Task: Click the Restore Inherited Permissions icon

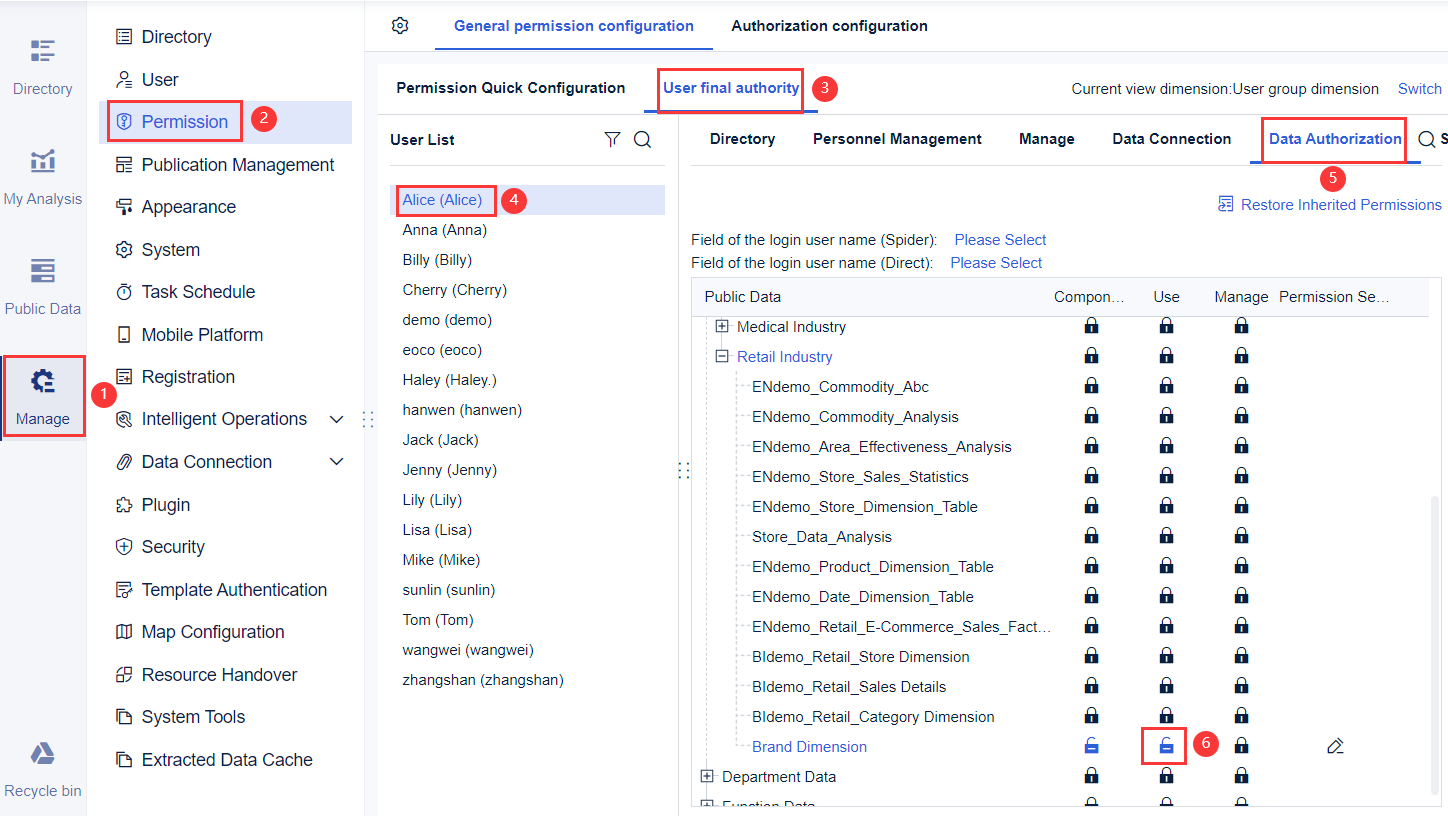Action: pos(1224,204)
